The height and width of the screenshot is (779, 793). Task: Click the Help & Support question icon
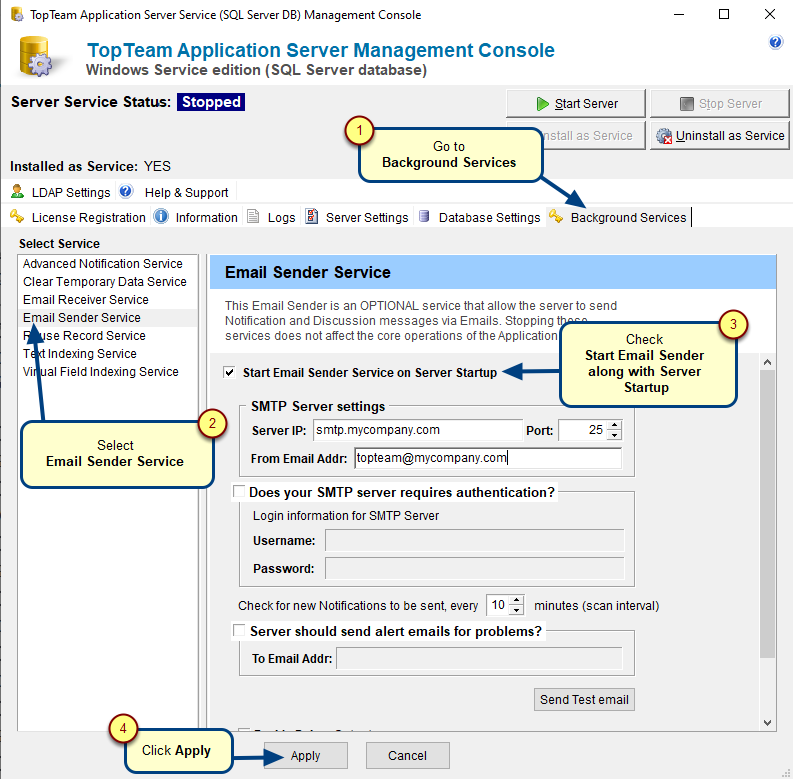point(125,191)
